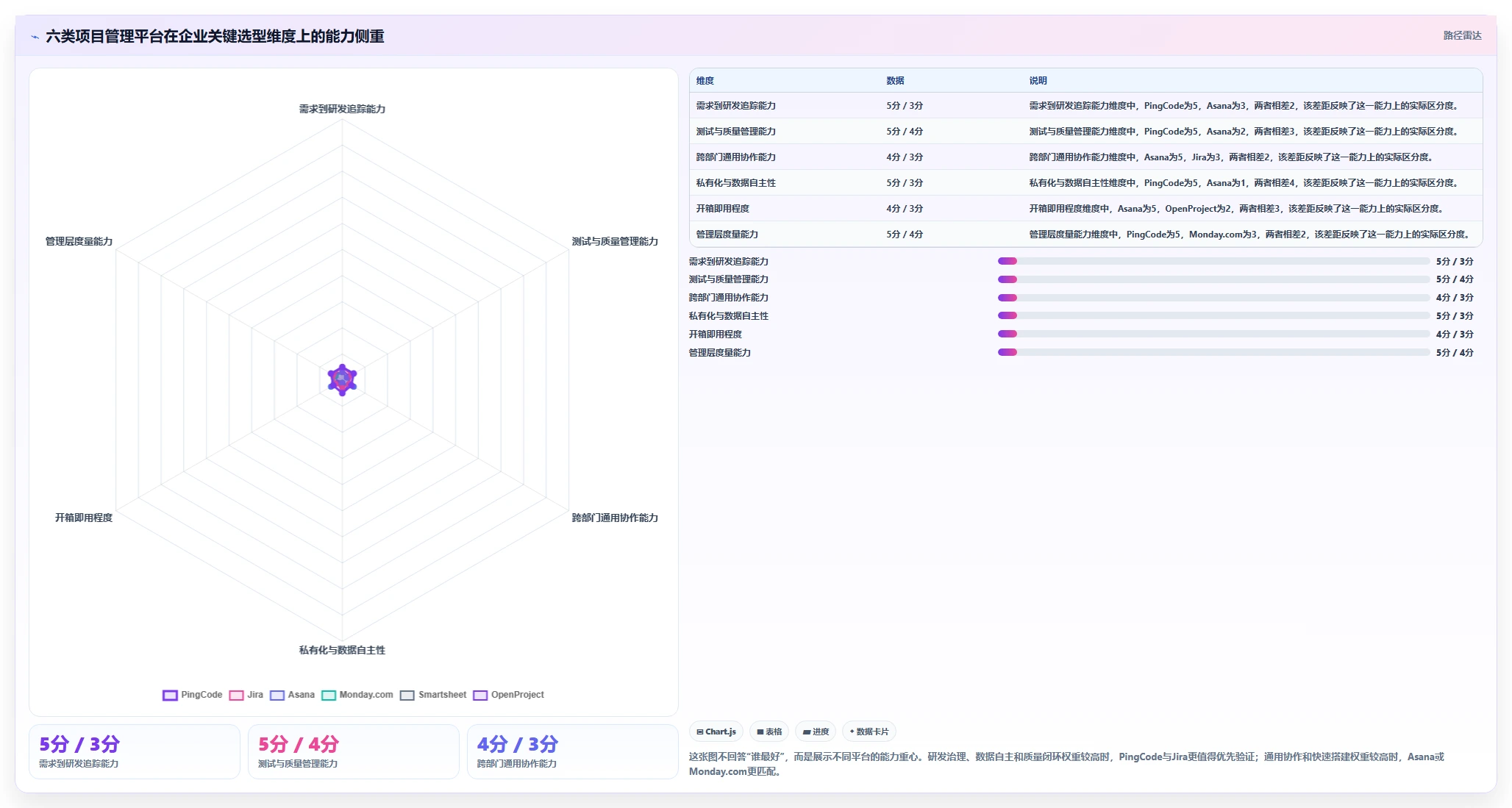This screenshot has width=1512, height=808.
Task: Open the 4分 / 3分 跨部门通用协作能力 card
Action: point(573,751)
